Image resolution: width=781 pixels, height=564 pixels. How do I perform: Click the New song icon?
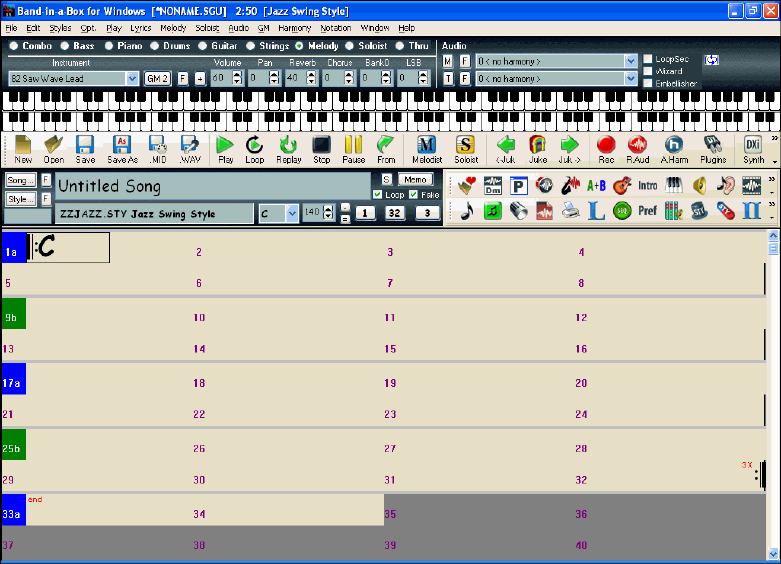click(x=23, y=149)
